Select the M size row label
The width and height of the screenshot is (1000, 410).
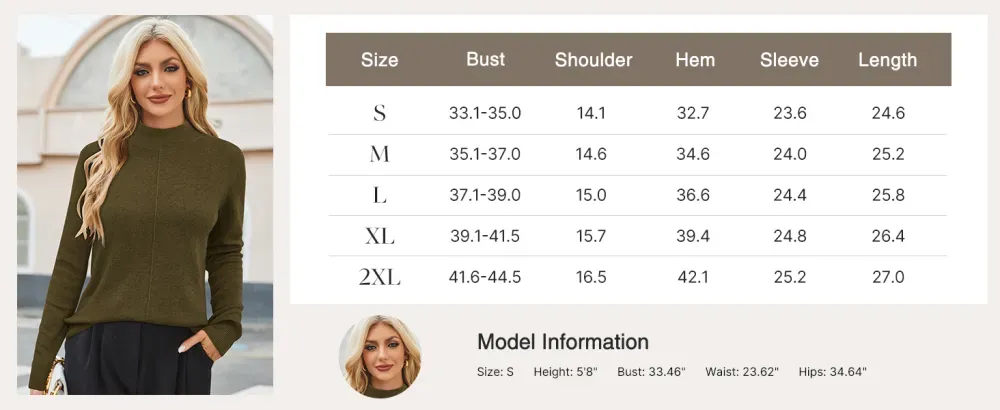379,154
